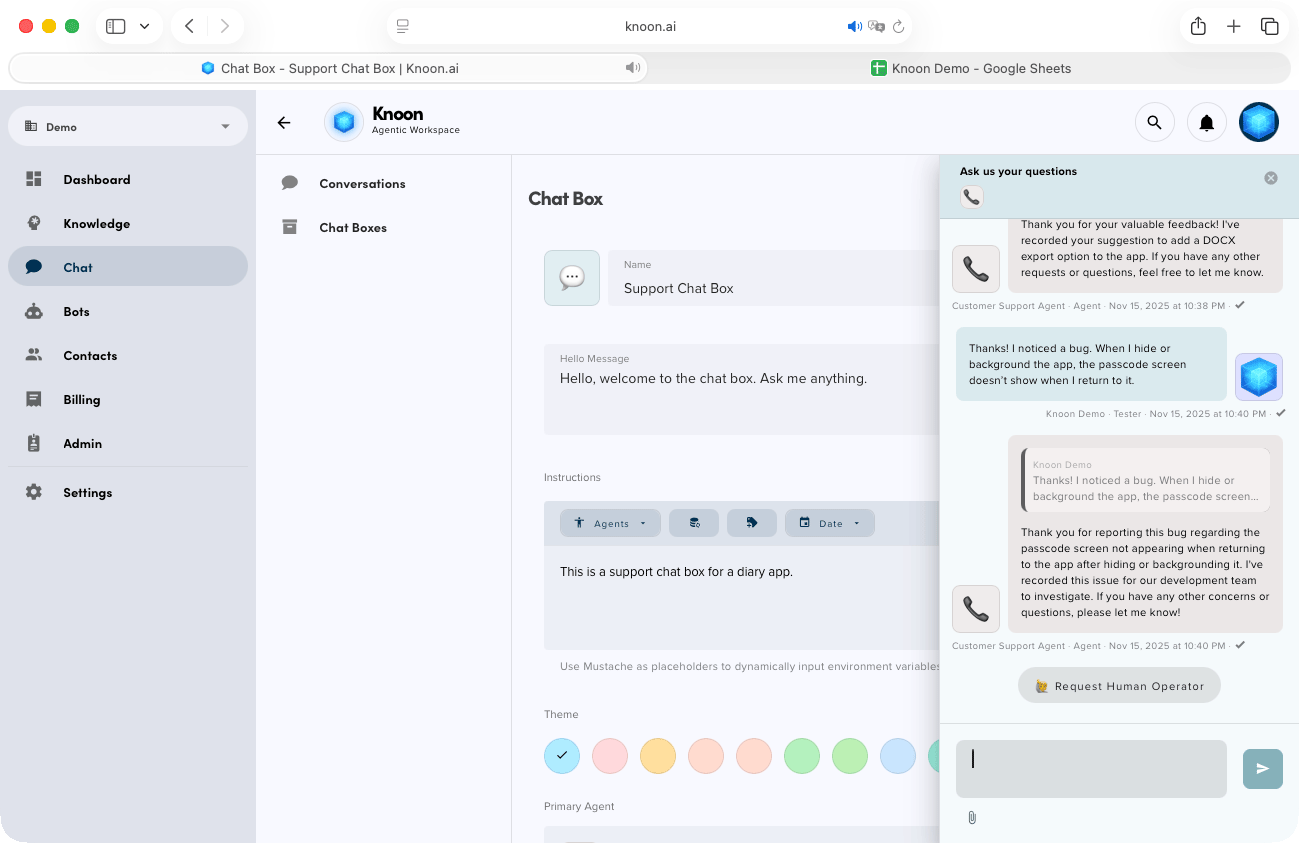Click the chat message input field

(1091, 769)
